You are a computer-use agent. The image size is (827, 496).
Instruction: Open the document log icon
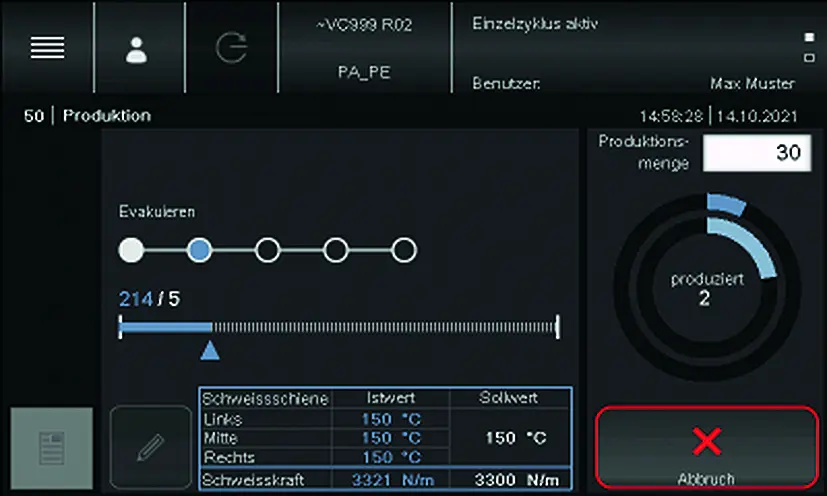[x=51, y=448]
